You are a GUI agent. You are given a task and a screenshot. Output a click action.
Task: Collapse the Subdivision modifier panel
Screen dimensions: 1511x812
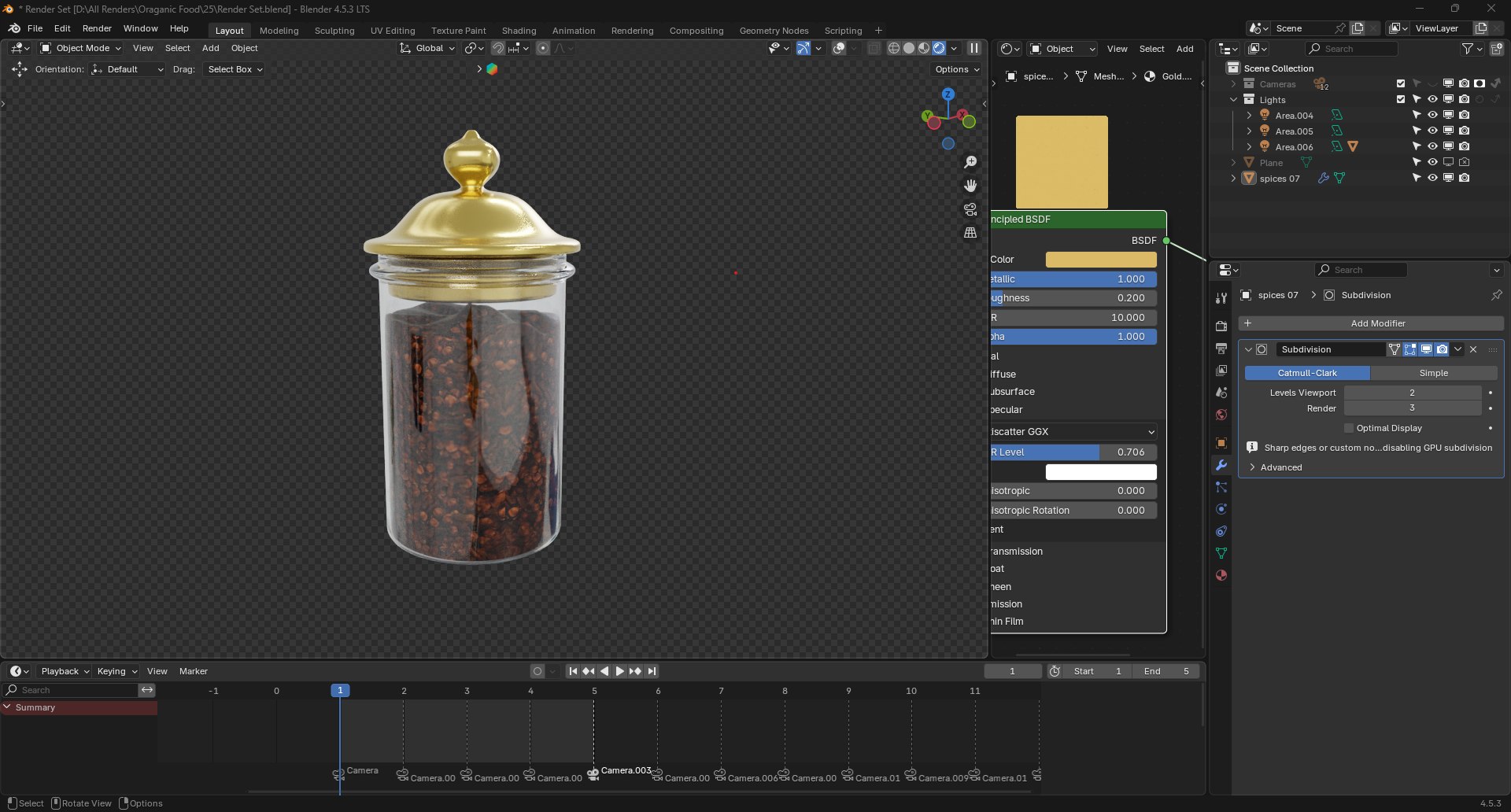pos(1248,349)
